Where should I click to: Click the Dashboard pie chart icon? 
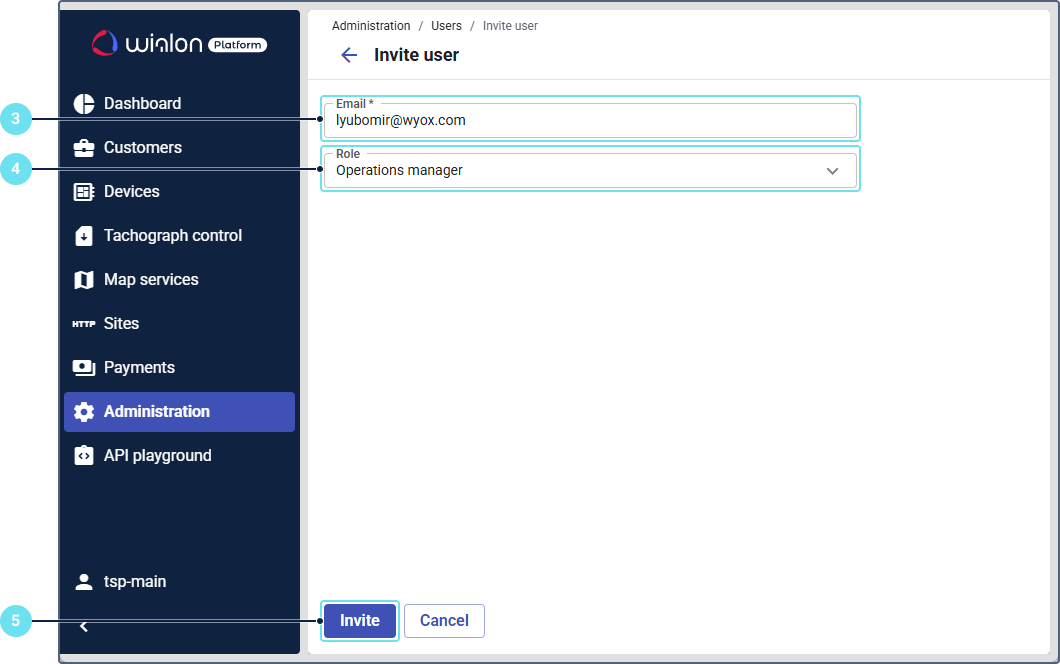pyautogui.click(x=84, y=104)
